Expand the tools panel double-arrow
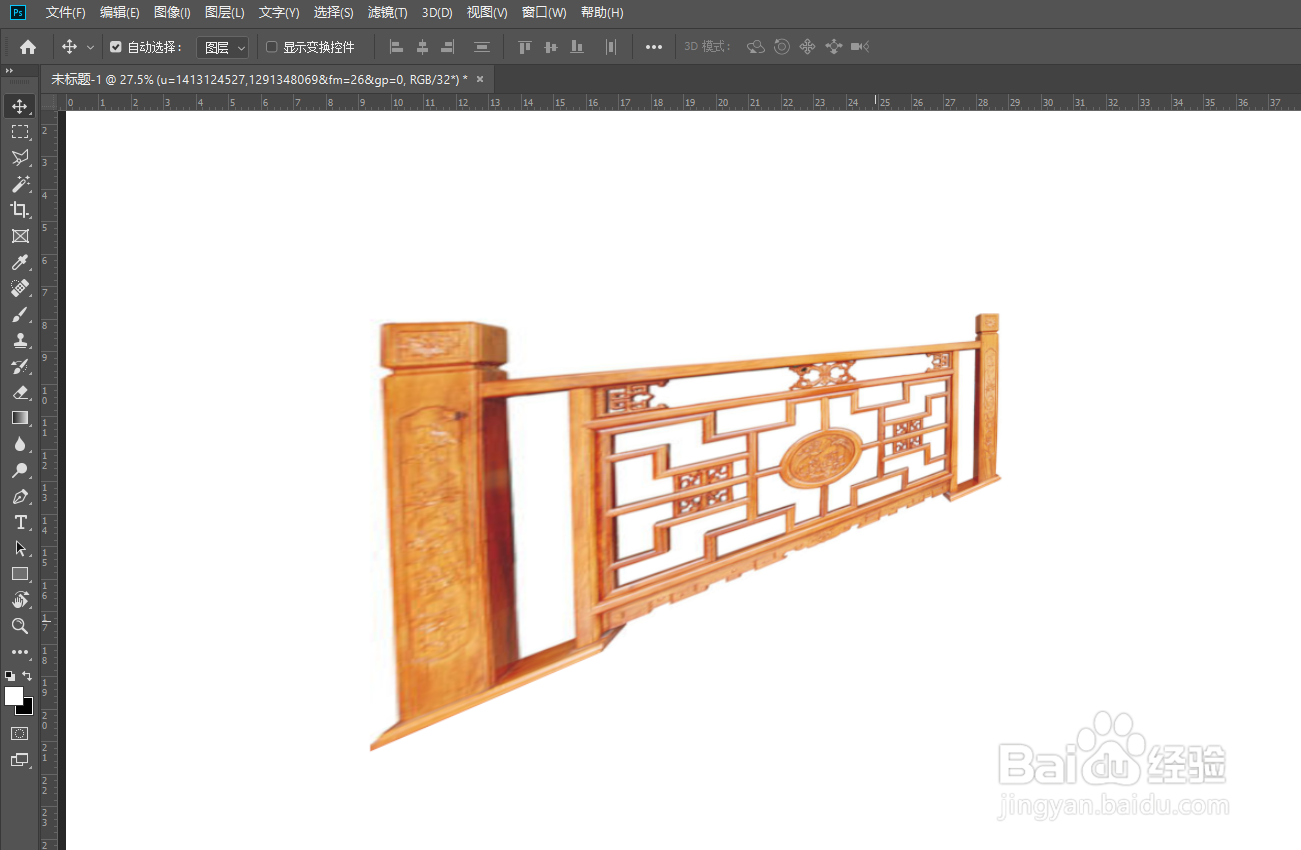The image size is (1301, 850). click(x=9, y=71)
